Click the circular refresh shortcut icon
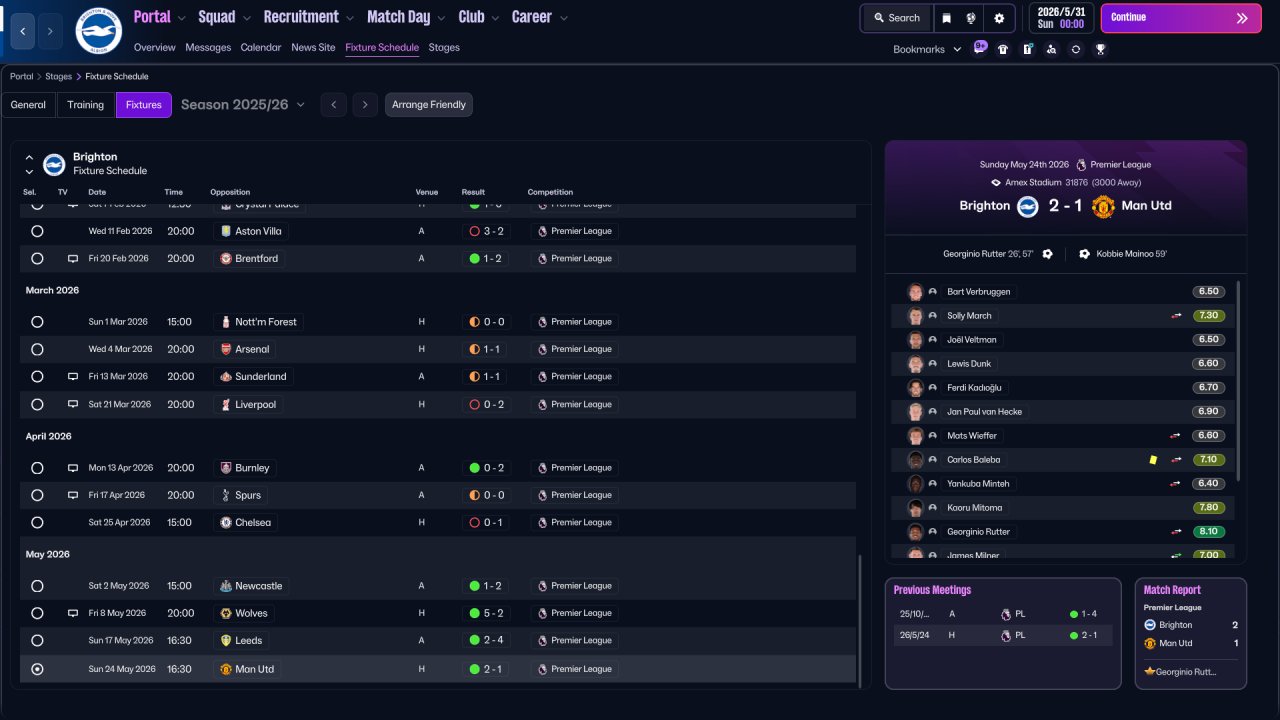This screenshot has height=720, width=1280. coord(1076,49)
